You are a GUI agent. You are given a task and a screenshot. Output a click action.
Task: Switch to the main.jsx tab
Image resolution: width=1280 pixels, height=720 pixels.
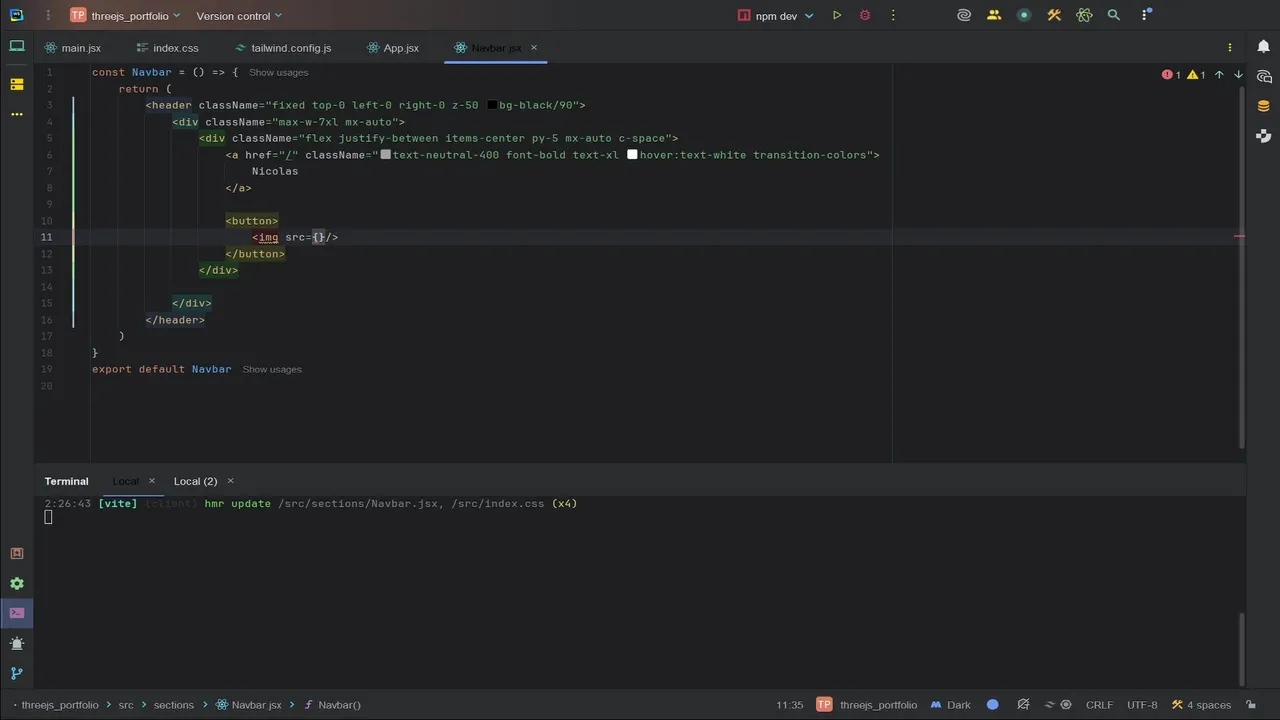(x=72, y=48)
